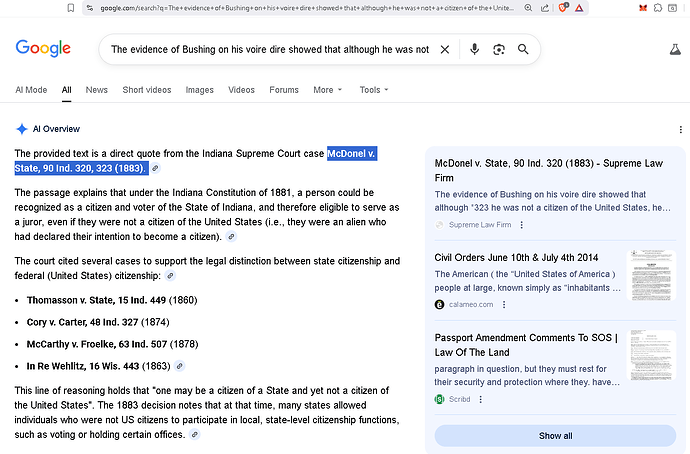Click inside the Google search input field
690x454 pixels.
pyautogui.click(x=269, y=49)
